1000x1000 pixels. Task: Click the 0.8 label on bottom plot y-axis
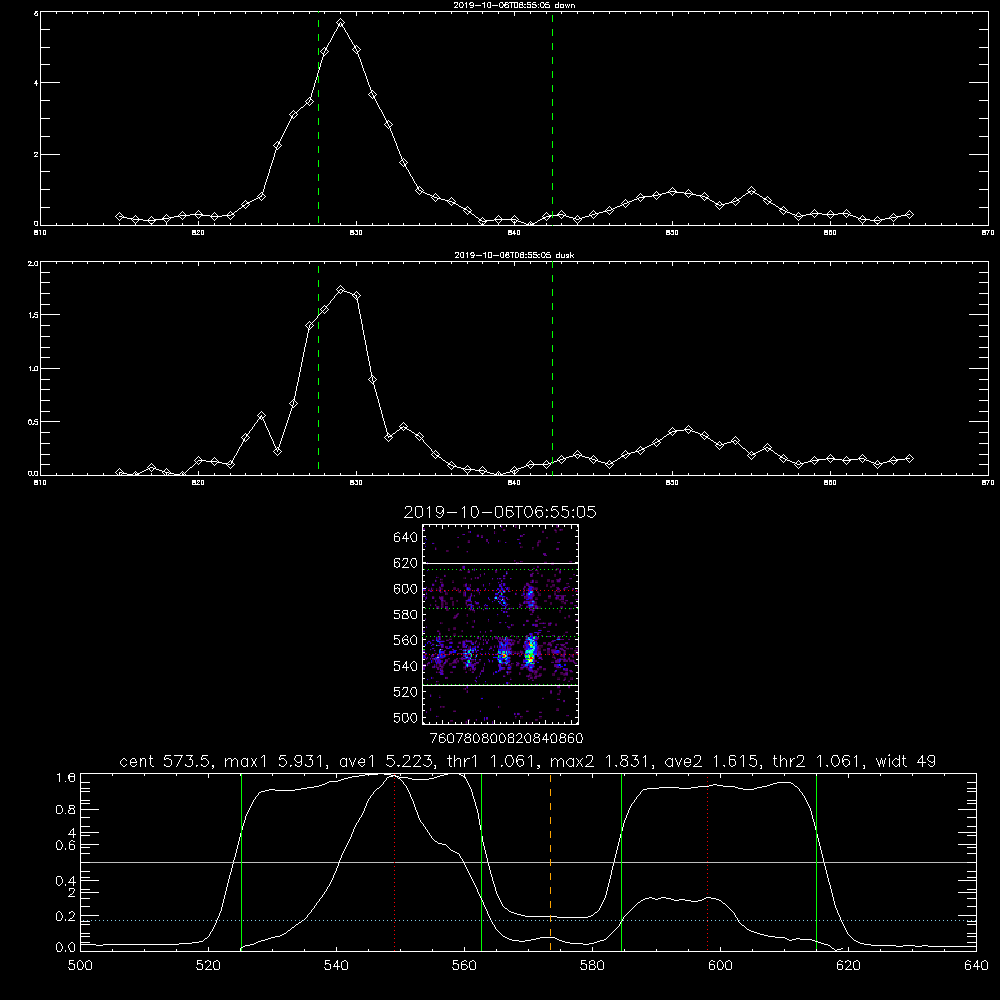point(66,810)
